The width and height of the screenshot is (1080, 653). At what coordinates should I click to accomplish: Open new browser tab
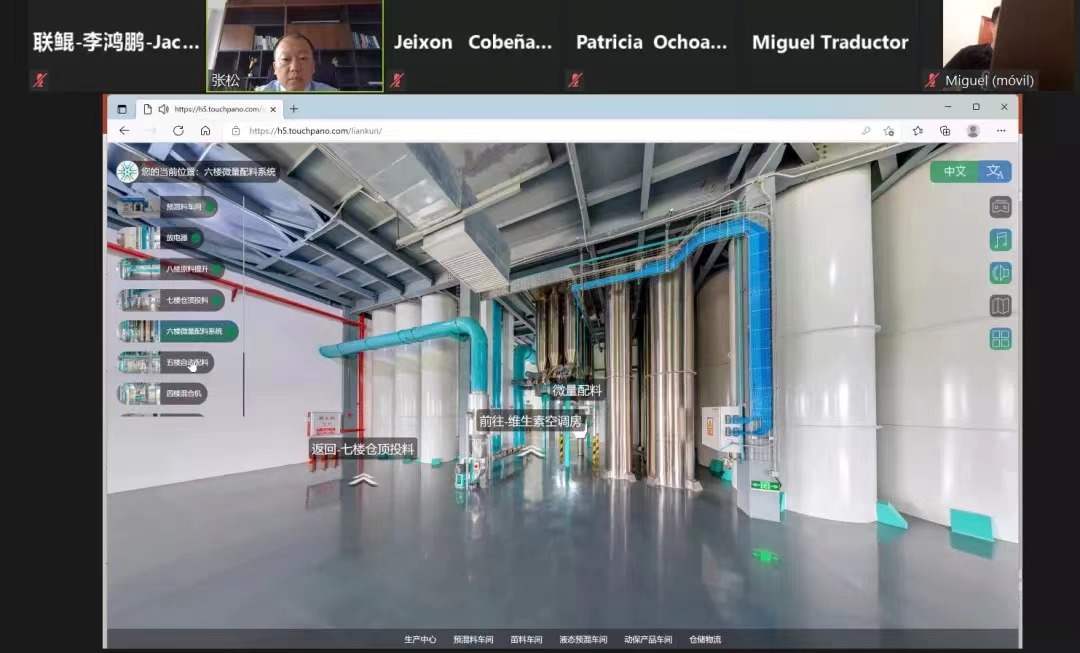293,109
